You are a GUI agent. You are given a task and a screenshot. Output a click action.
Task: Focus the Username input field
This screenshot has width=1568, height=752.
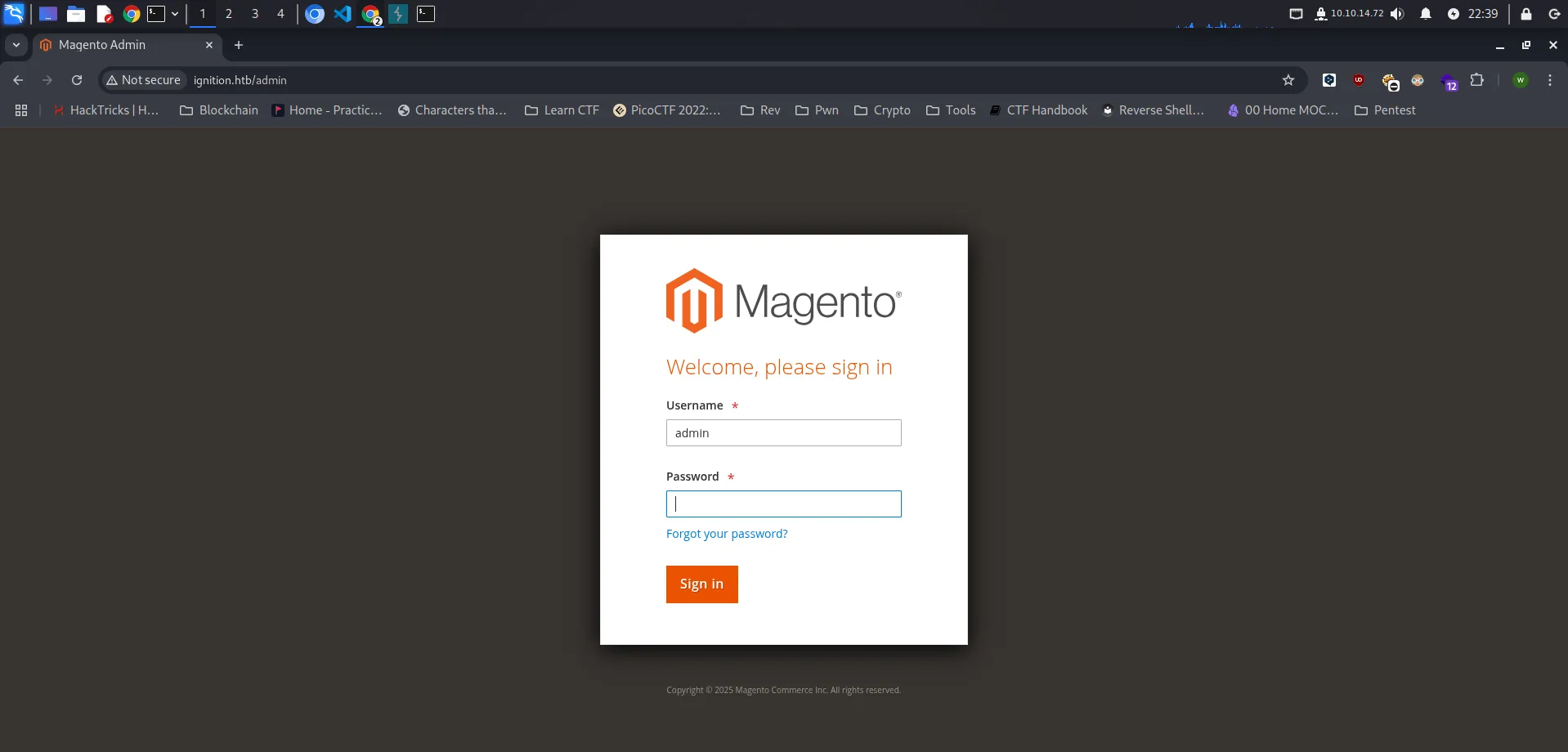pyautogui.click(x=783, y=433)
